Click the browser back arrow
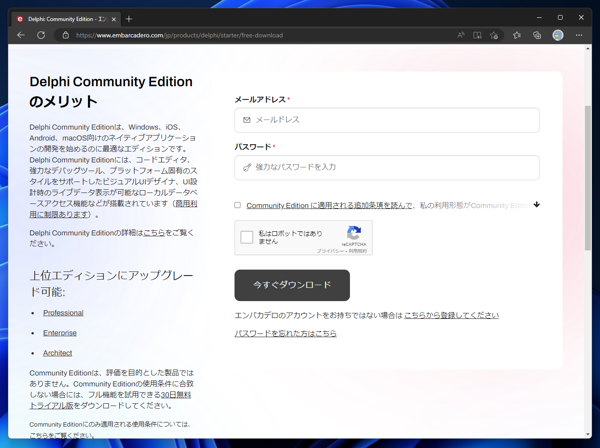 [x=21, y=35]
